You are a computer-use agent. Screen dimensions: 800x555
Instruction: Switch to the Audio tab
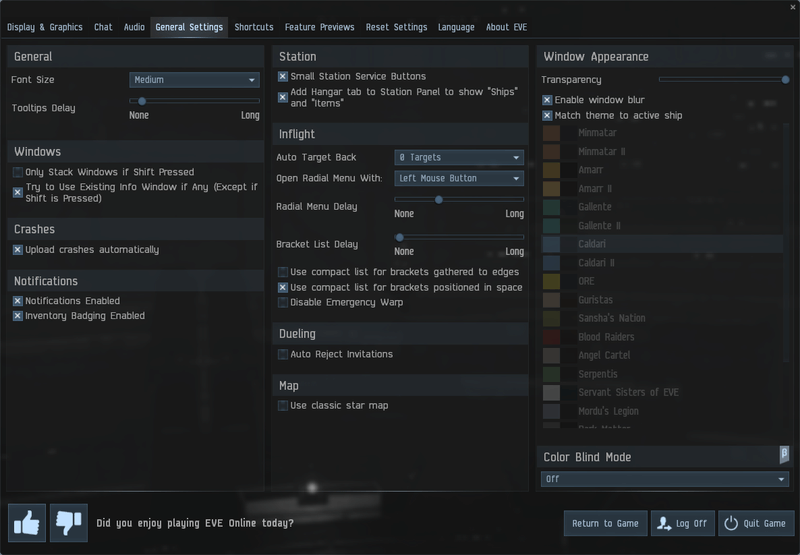(134, 27)
